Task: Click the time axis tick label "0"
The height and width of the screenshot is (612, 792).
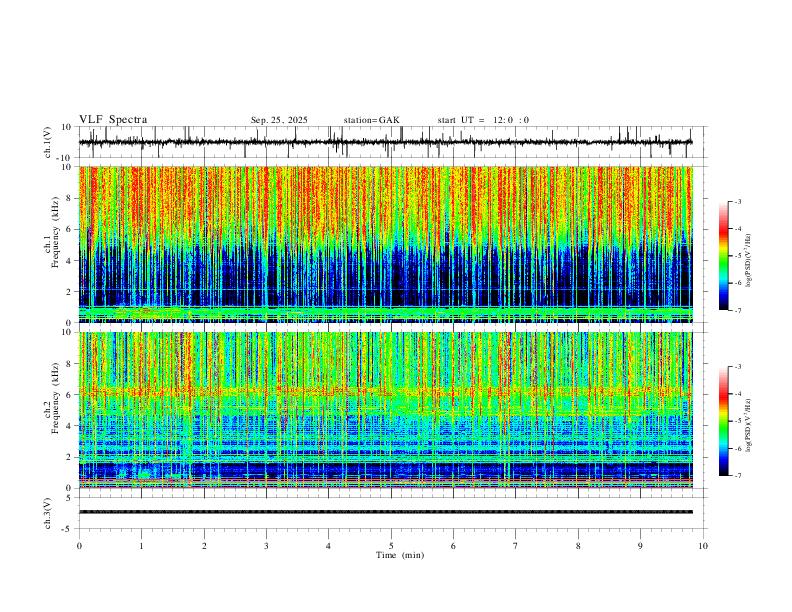Action: (x=79, y=546)
